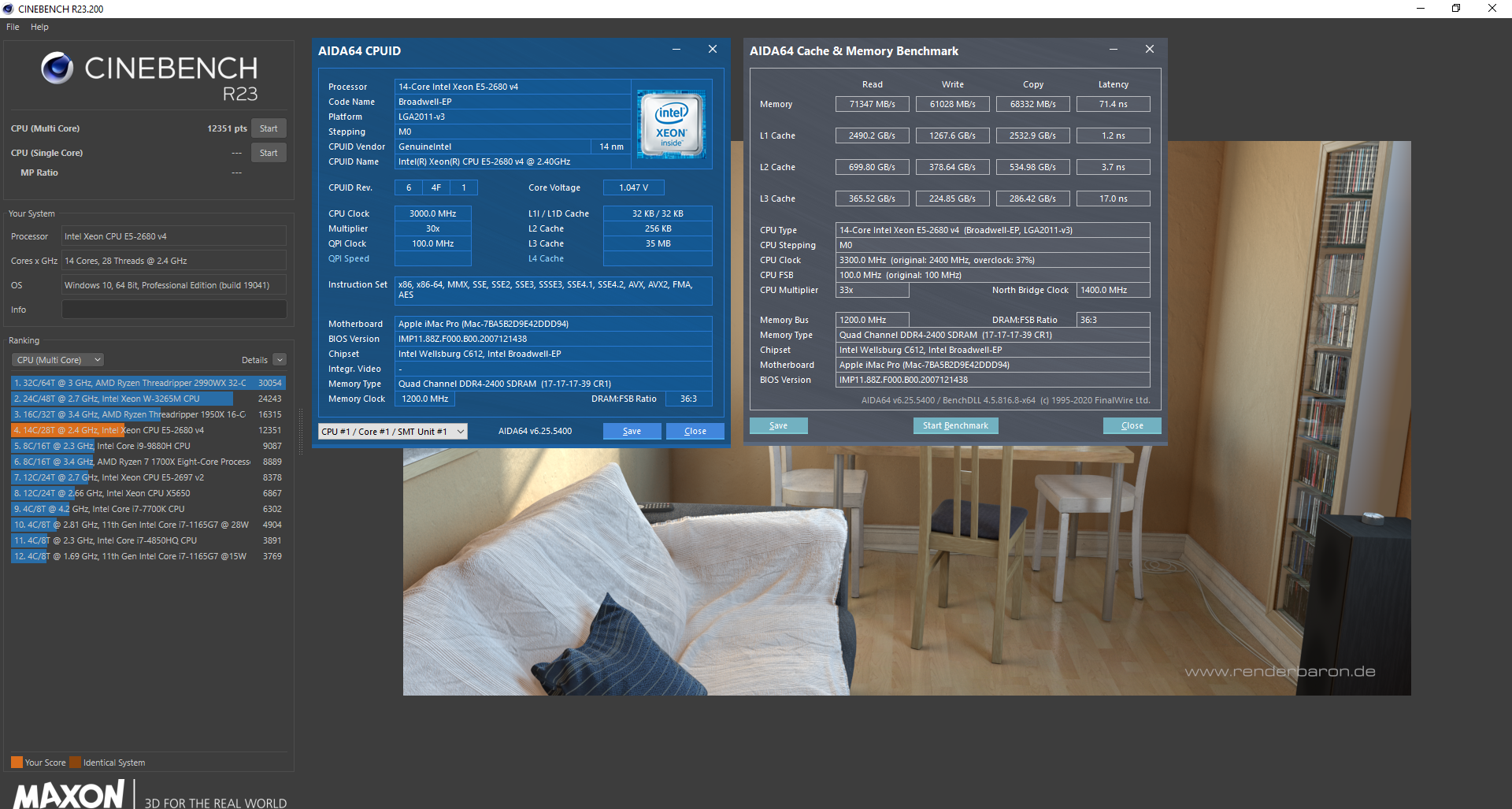Click Save in the Cache & Memory Benchmark window
Image resolution: width=1512 pixels, height=809 pixels.
pyautogui.click(x=779, y=426)
